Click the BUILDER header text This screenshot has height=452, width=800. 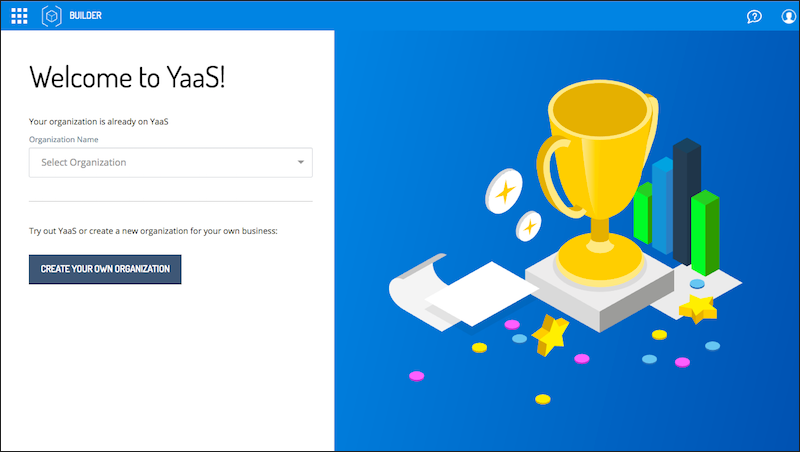[86, 16]
